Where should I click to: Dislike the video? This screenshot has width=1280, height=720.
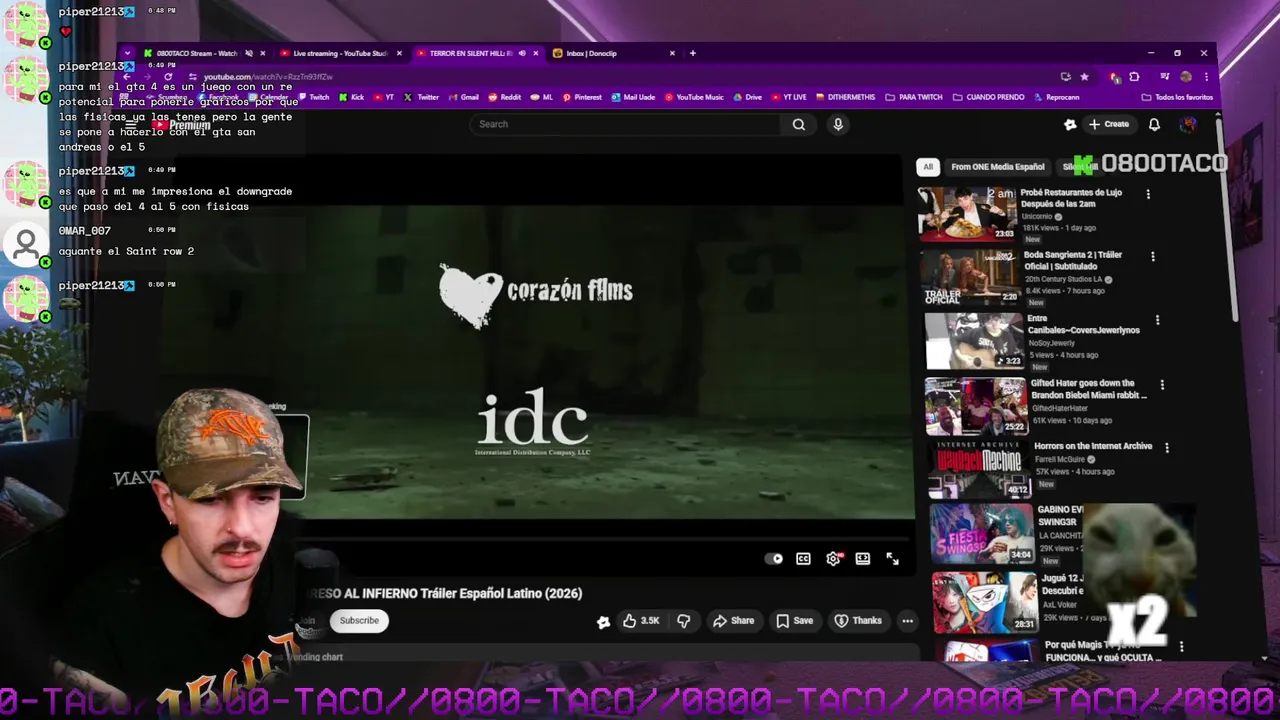pos(684,621)
